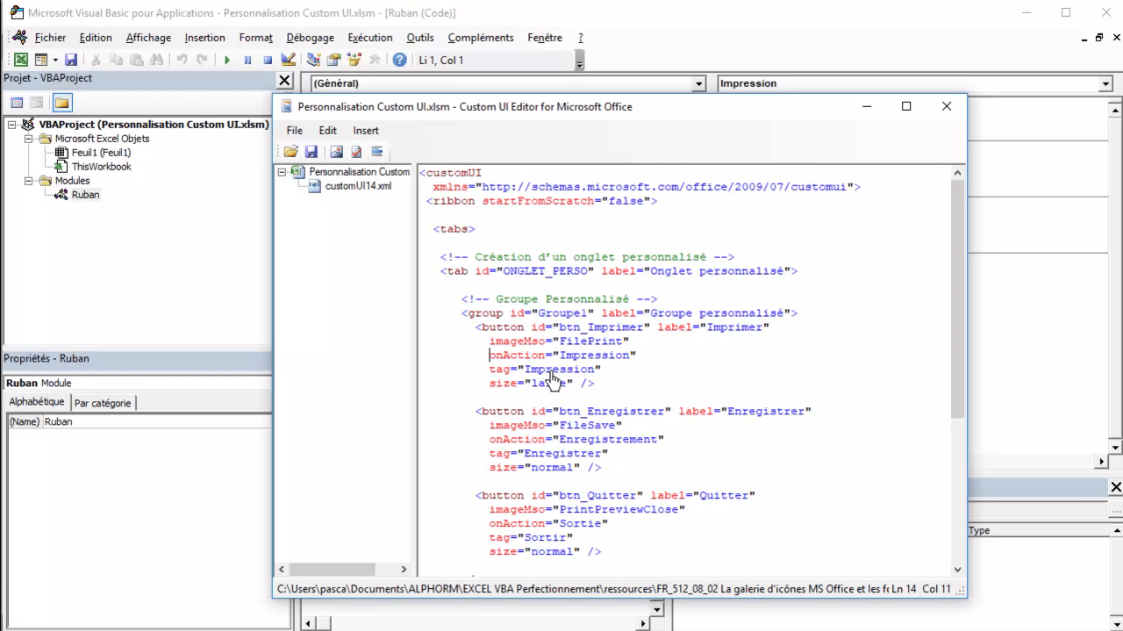Open the Impression procedure dropdown
This screenshot has height=631, width=1123.
pyautogui.click(x=1105, y=83)
